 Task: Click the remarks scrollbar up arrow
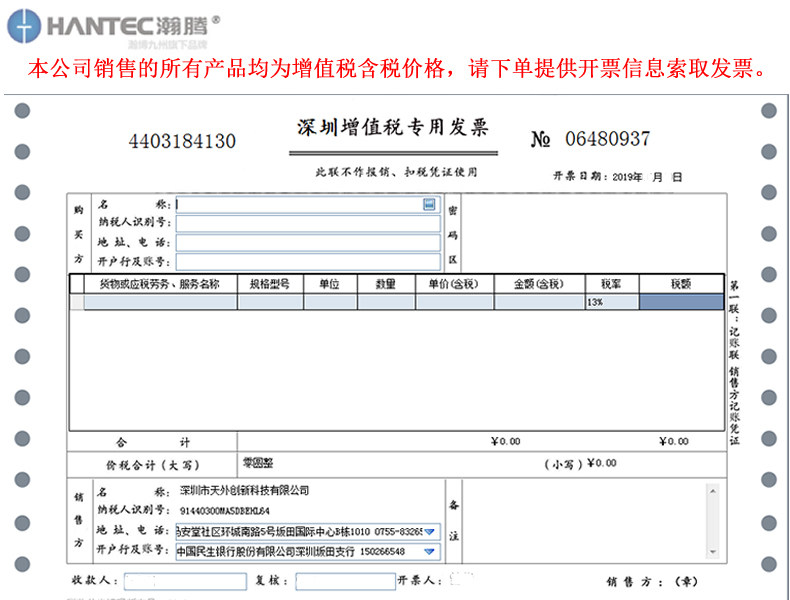(x=713, y=491)
